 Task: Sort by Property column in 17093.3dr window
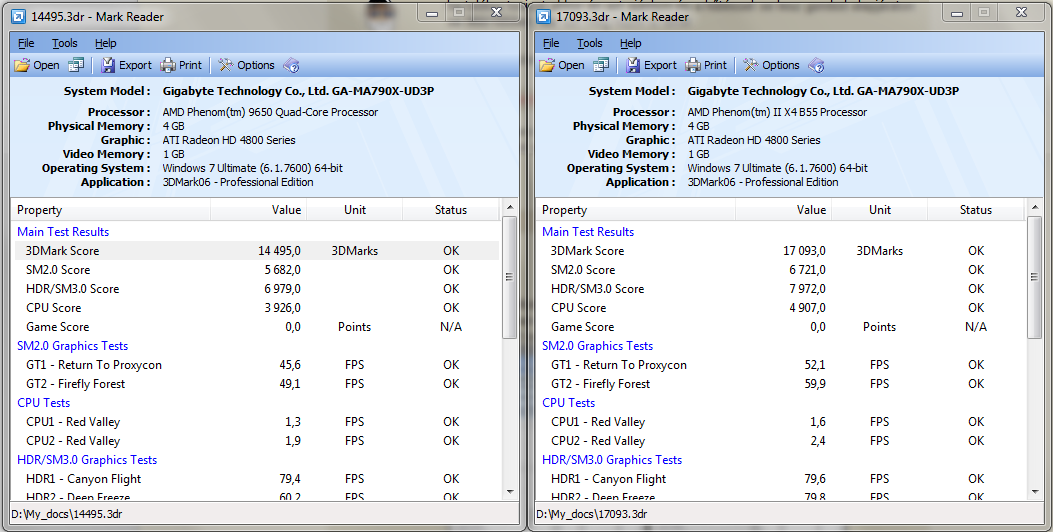coord(636,210)
